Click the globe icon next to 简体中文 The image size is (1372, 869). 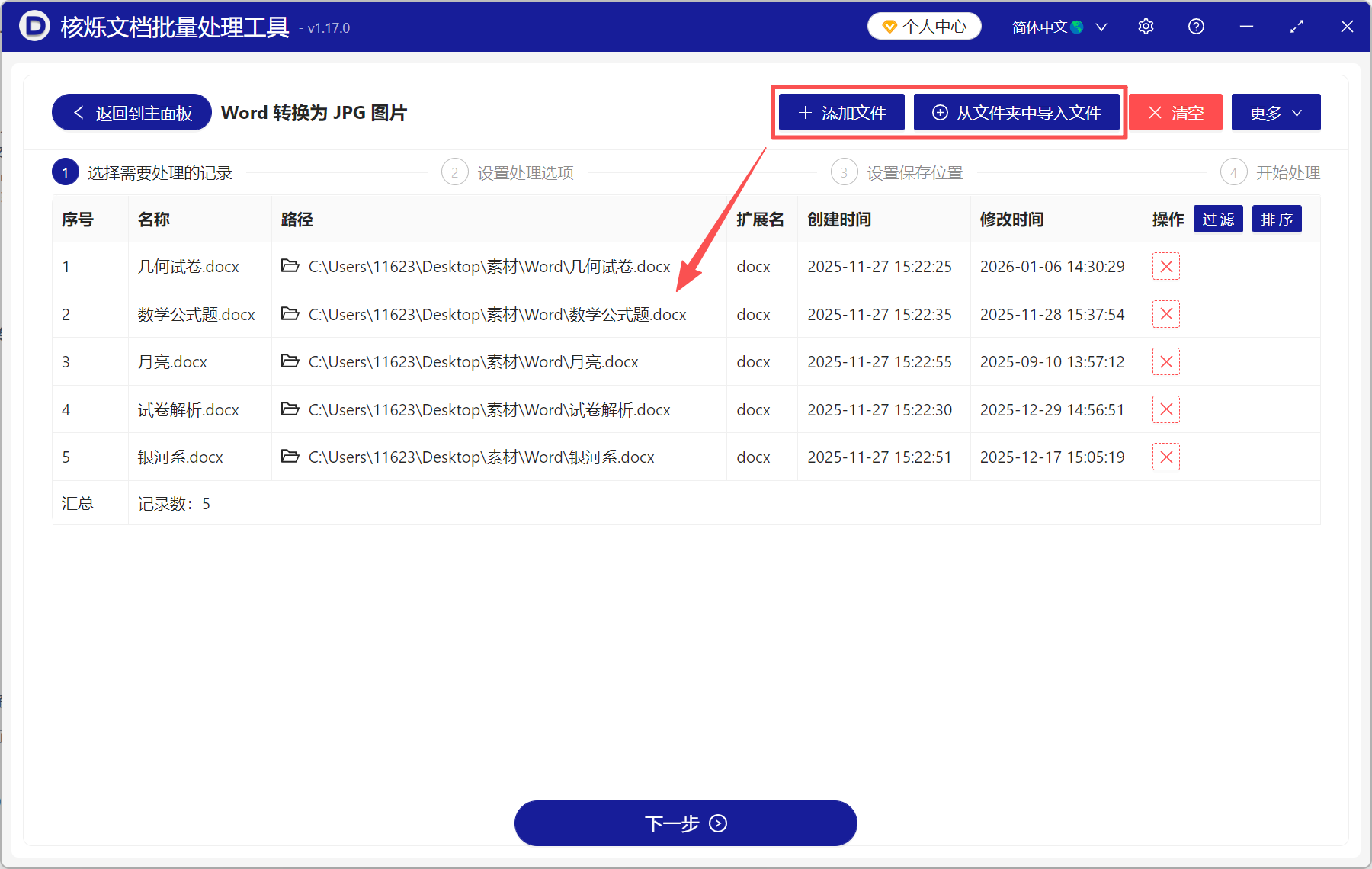click(1077, 26)
